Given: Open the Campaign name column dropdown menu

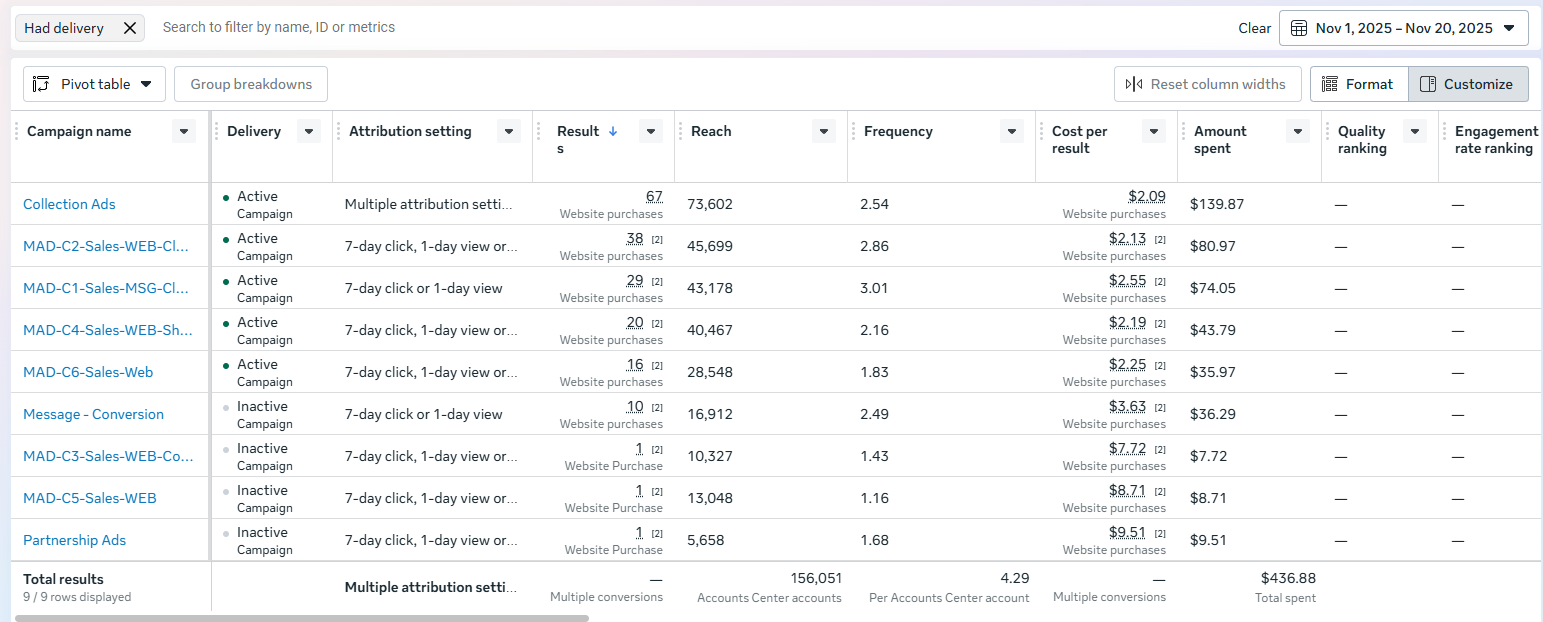Looking at the screenshot, I should point(184,131).
